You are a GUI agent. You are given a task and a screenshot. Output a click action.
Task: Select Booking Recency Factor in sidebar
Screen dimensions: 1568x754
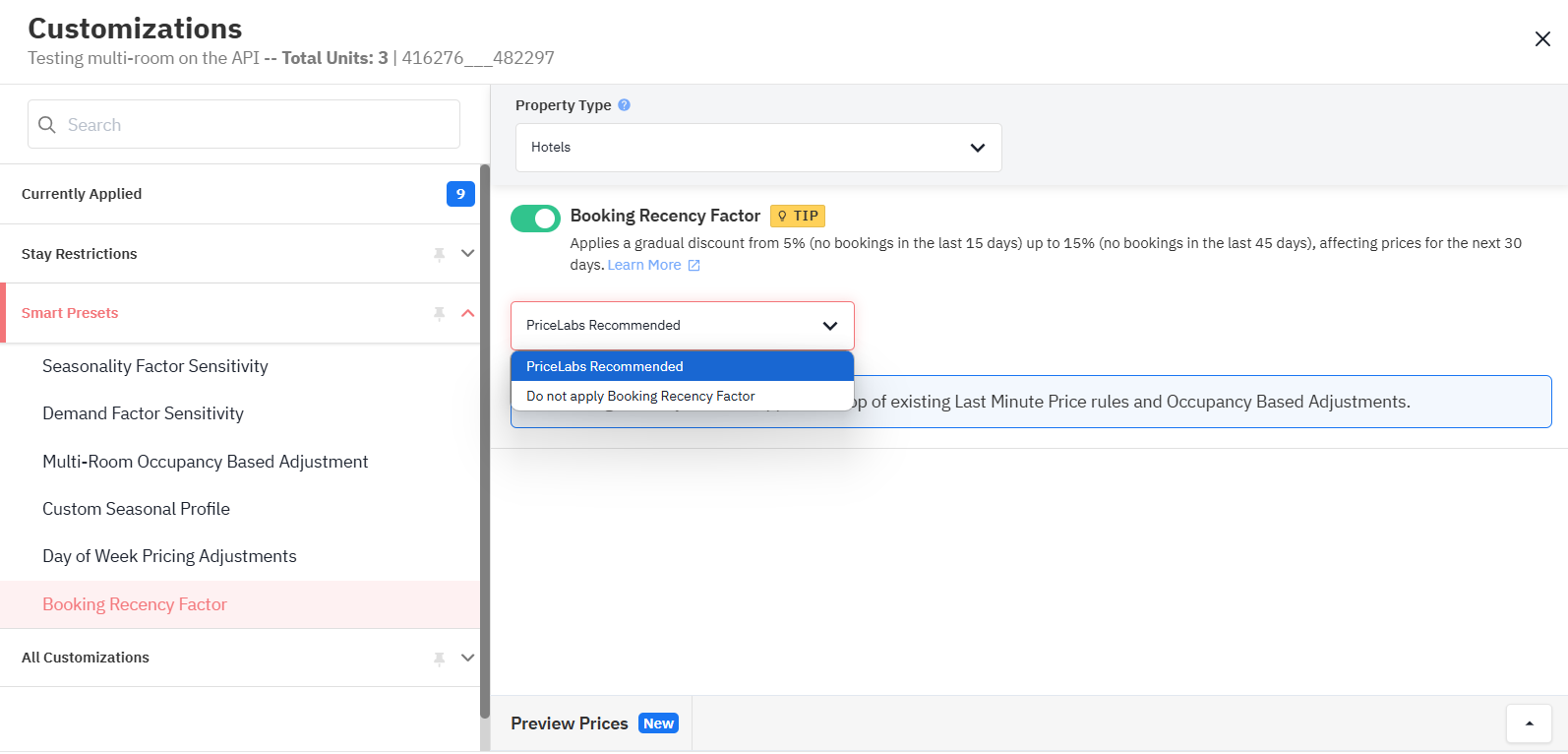[x=240, y=604]
